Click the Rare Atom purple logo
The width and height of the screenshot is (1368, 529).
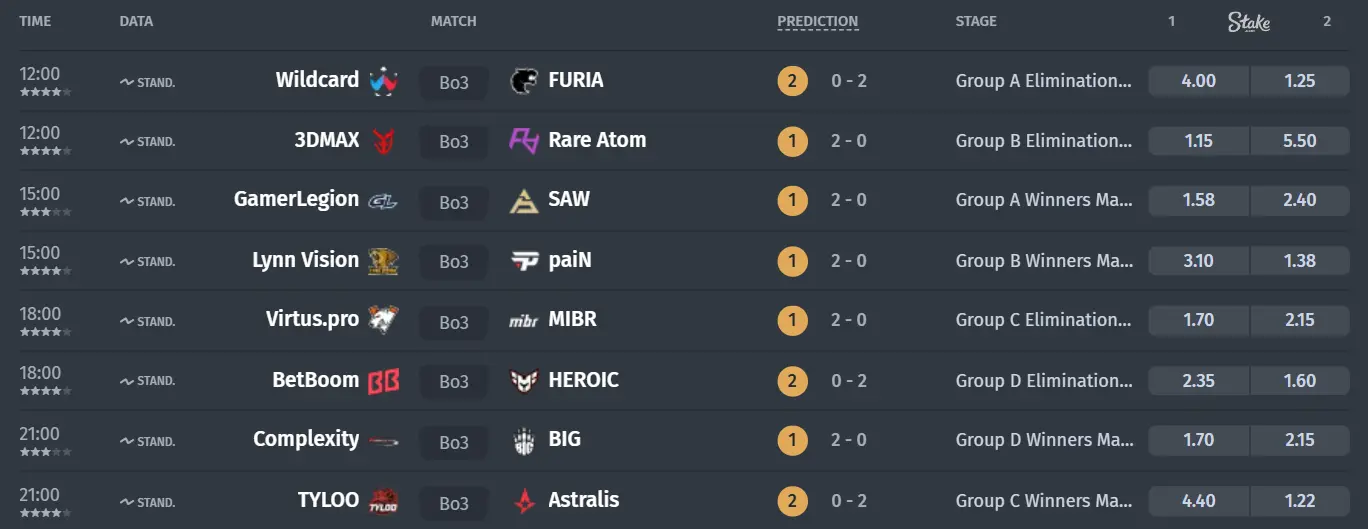coord(524,141)
